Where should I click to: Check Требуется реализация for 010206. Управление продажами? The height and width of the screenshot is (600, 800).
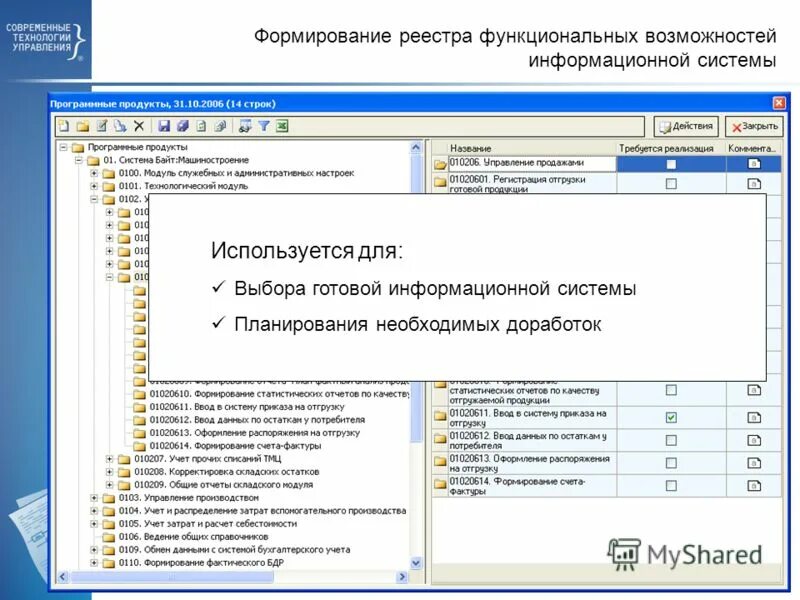coord(672,161)
